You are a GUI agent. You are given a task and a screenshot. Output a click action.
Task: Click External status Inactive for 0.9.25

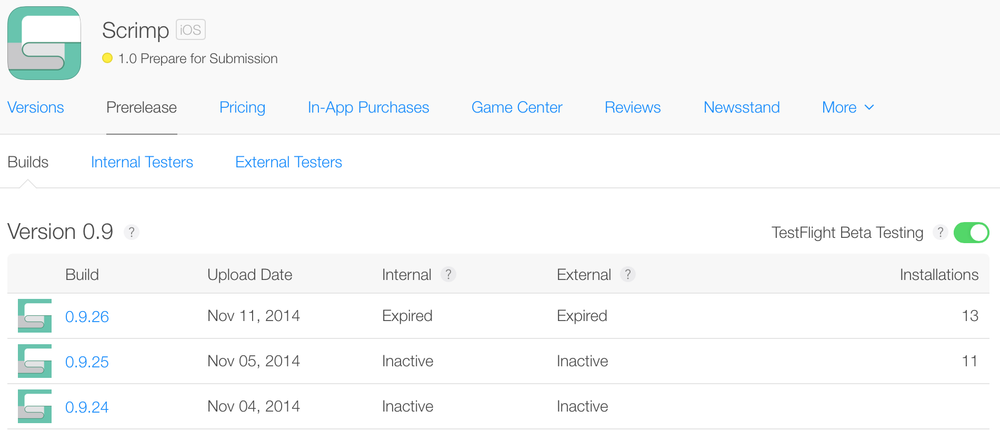(582, 361)
